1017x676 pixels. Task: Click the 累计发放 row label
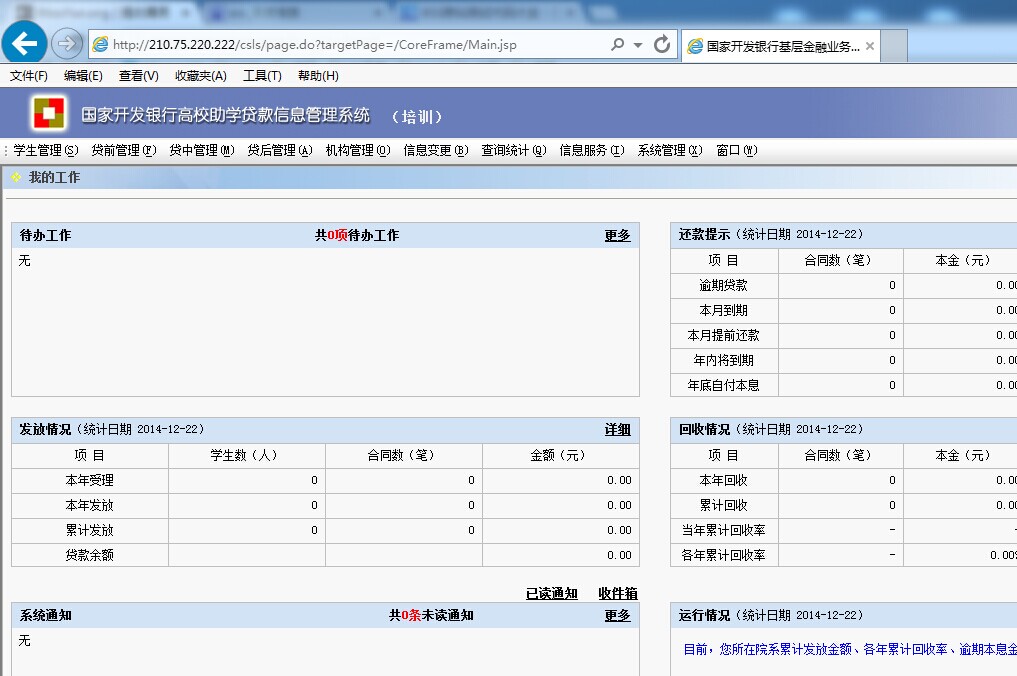(90, 531)
